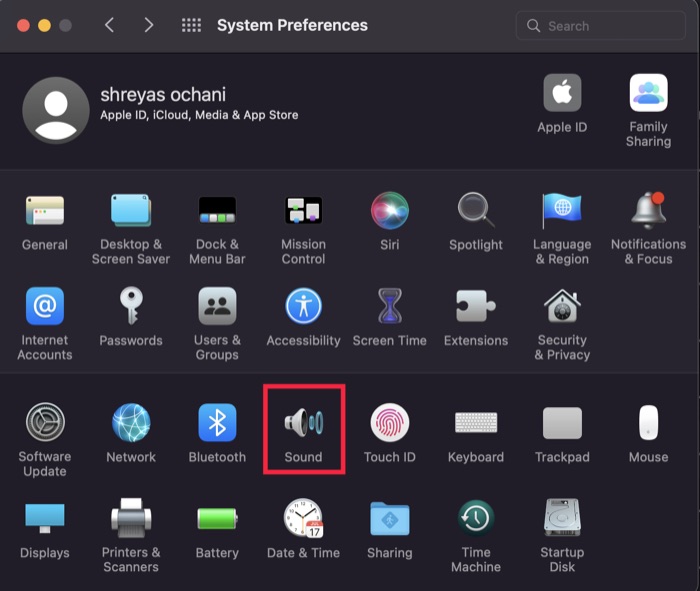Click the red close window button
This screenshot has width=700, height=591.
point(23,25)
